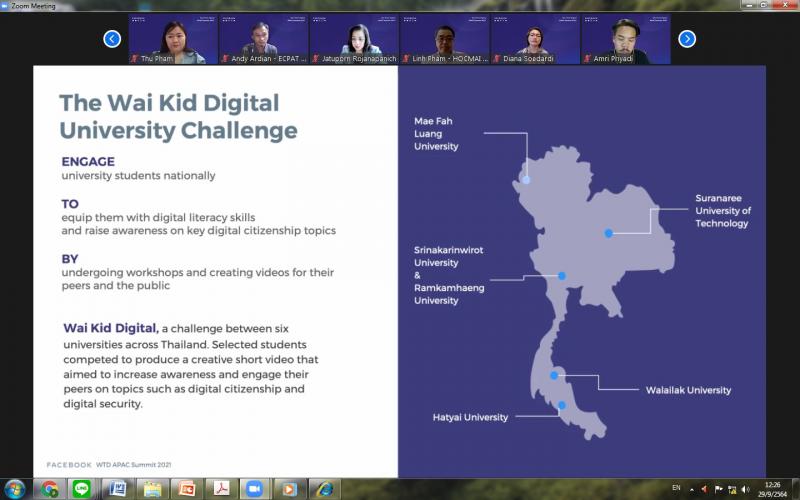Viewport: 800px width, 500px height.
Task: Select Linh Pham's video thumbnail
Action: pyautogui.click(x=445, y=39)
